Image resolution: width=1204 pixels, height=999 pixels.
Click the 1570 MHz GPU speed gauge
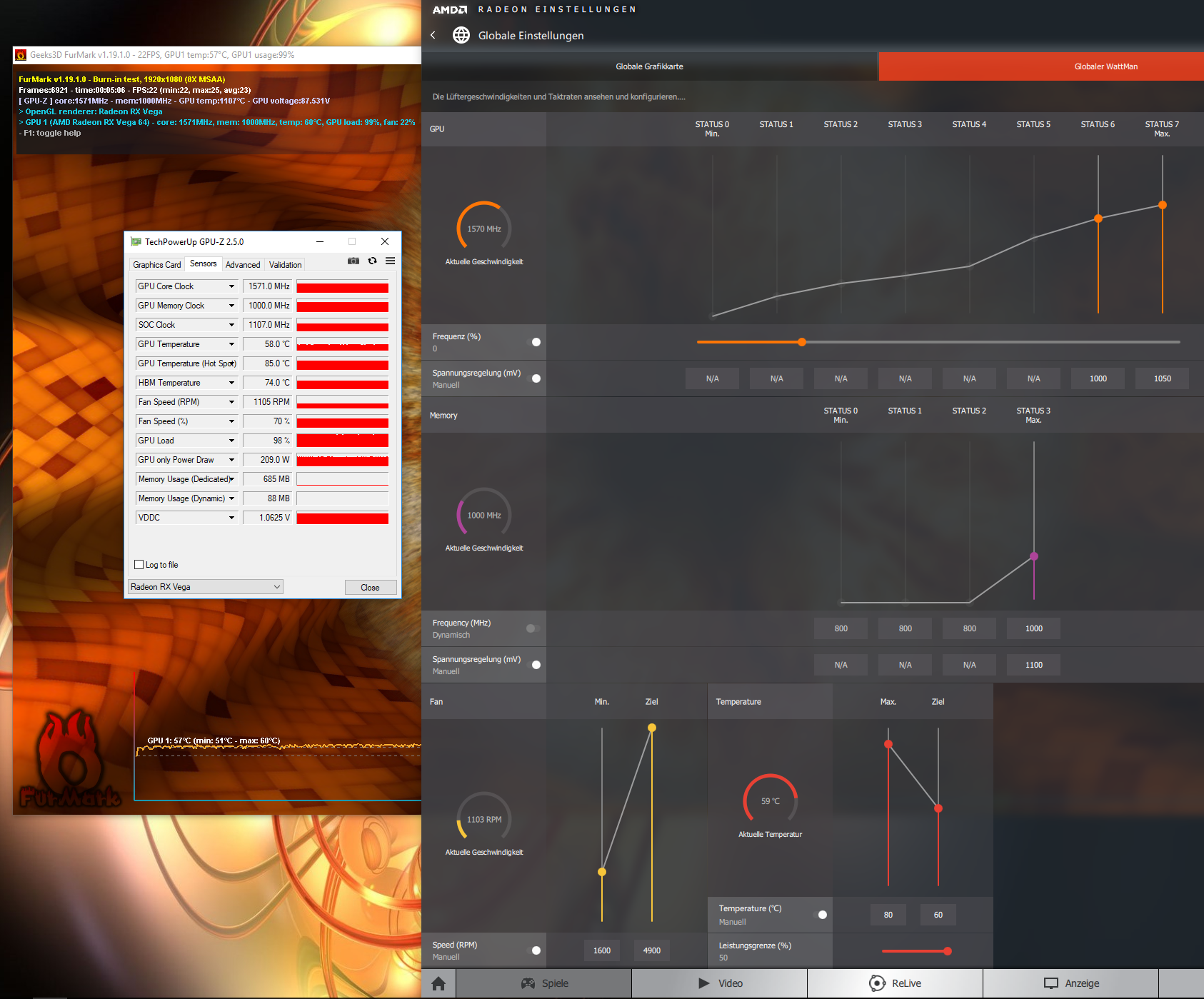click(484, 229)
